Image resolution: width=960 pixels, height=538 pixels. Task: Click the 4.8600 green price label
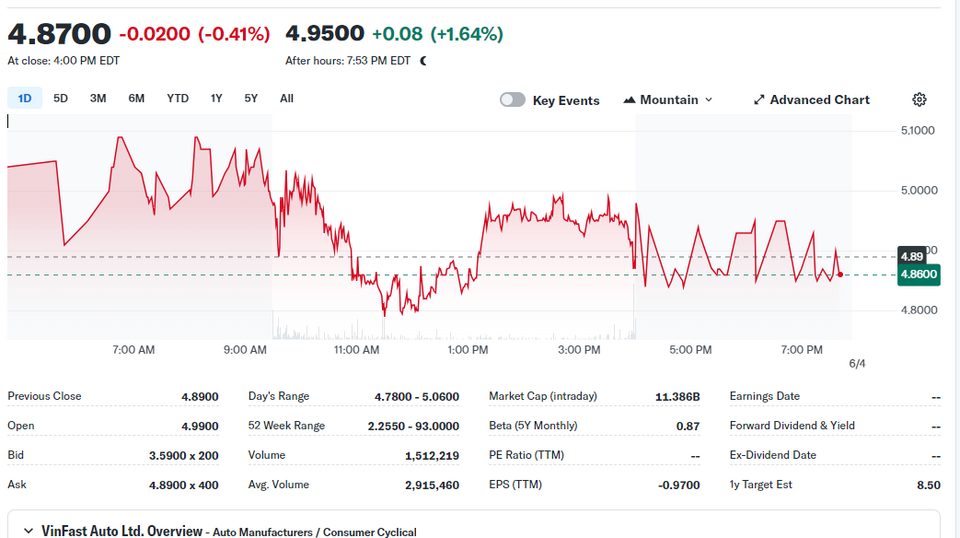[918, 274]
